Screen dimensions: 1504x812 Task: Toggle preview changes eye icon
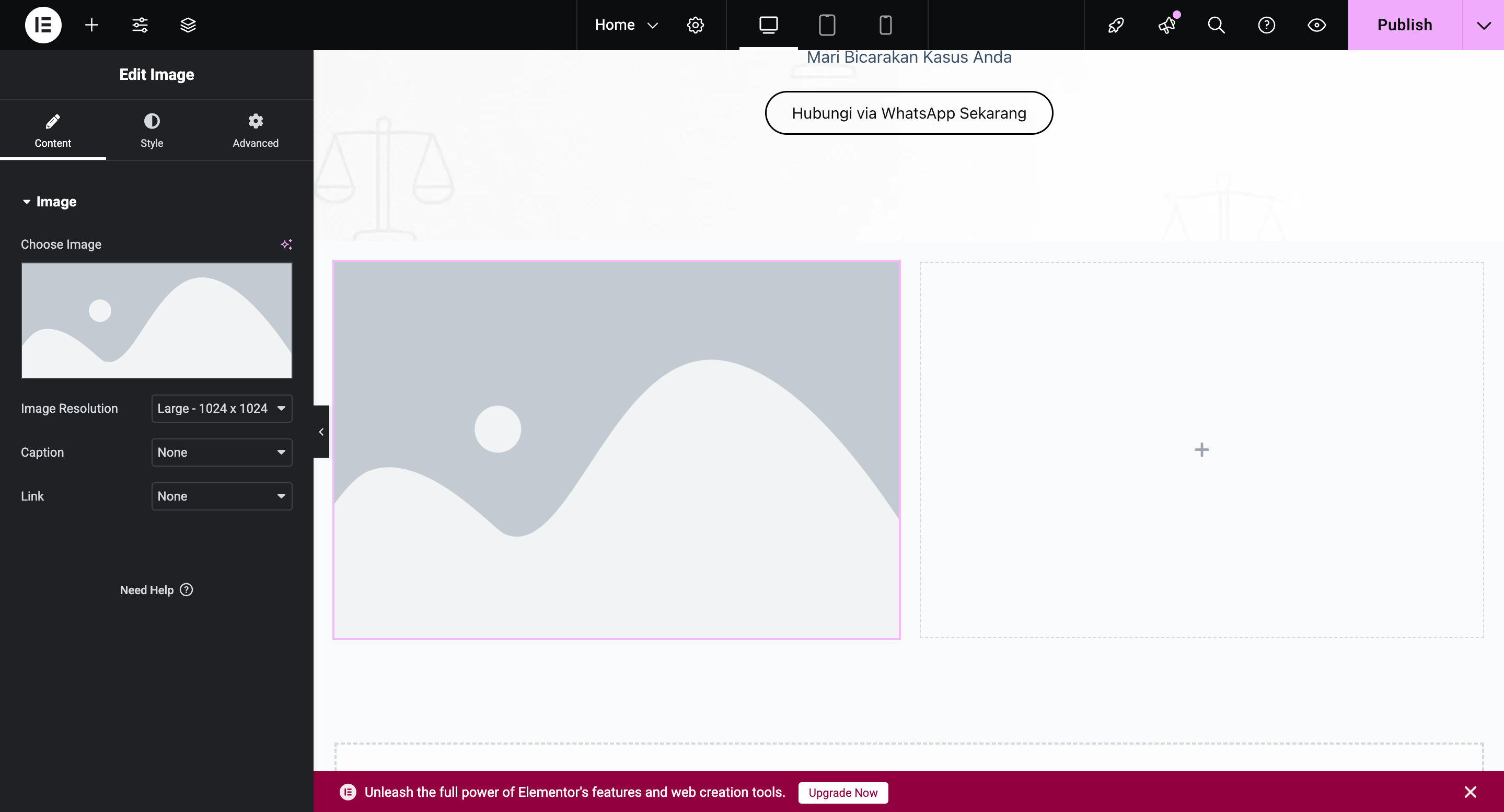click(1316, 25)
